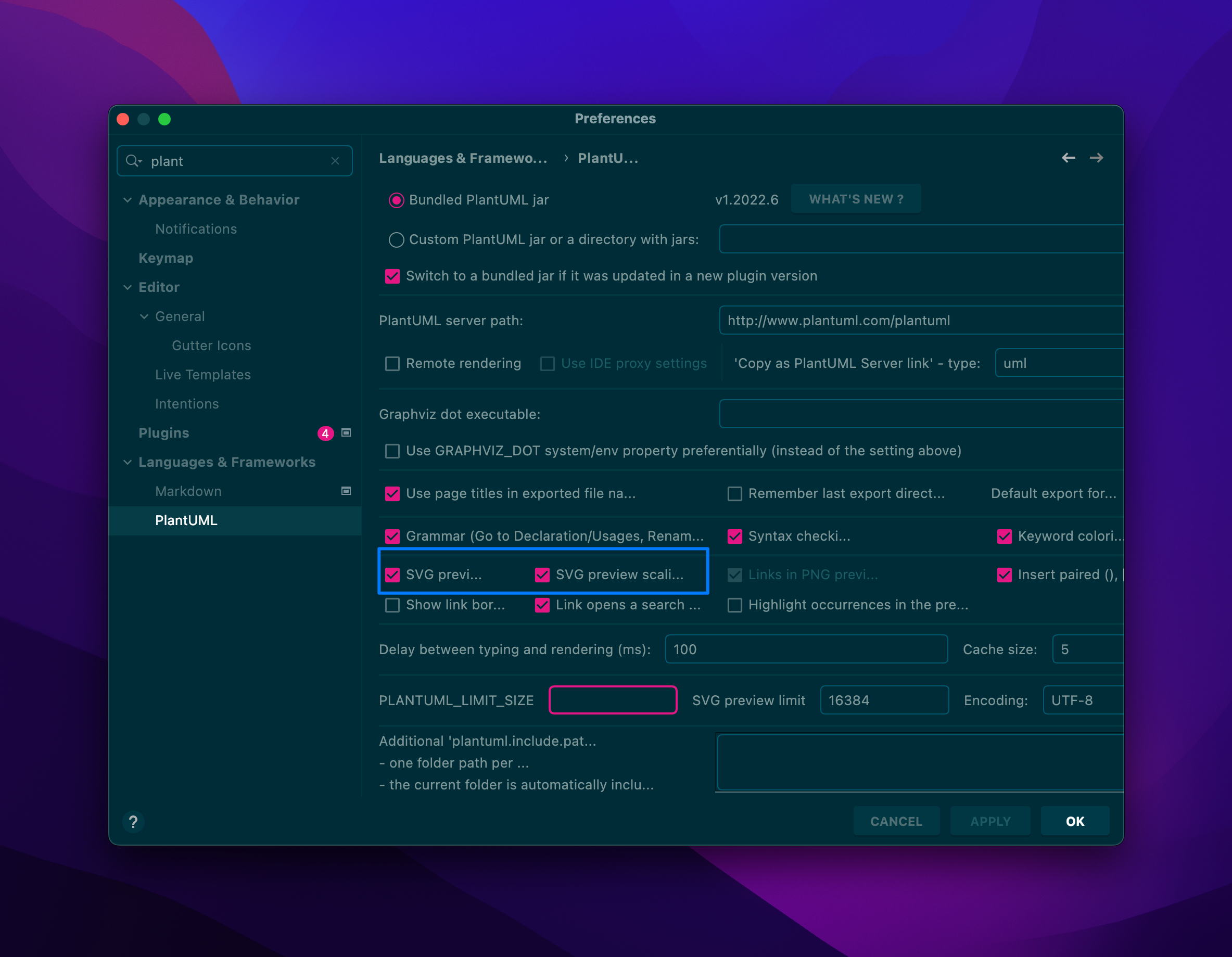The image size is (1232, 957).
Task: Click the forward navigation arrow
Action: [x=1096, y=158]
